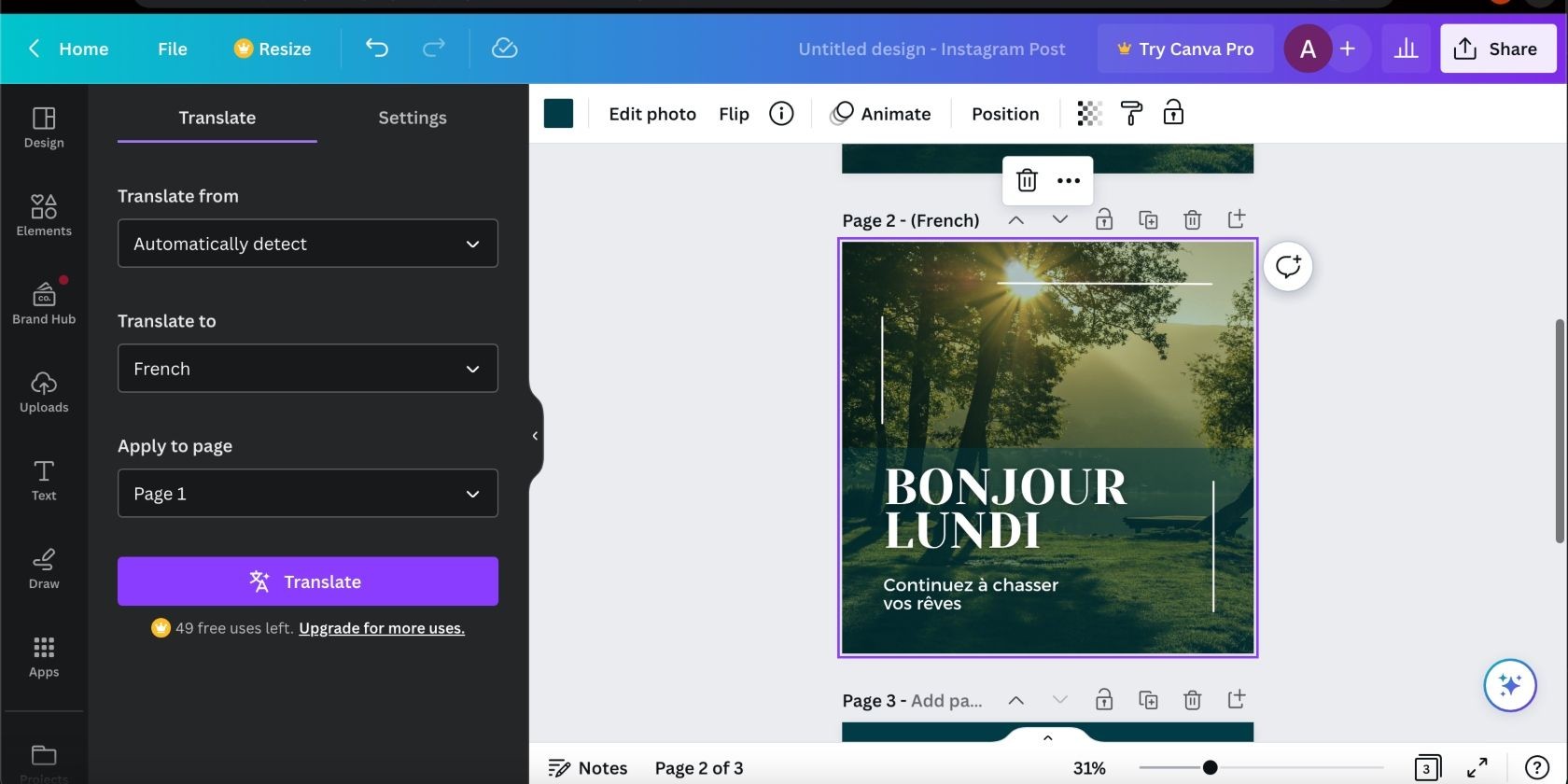Viewport: 1568px width, 784px height.
Task: Open the Resize menu
Action: [273, 49]
